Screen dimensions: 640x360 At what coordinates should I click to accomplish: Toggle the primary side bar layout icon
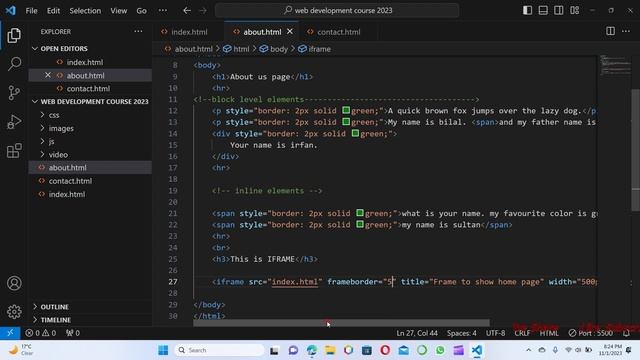pos(527,10)
